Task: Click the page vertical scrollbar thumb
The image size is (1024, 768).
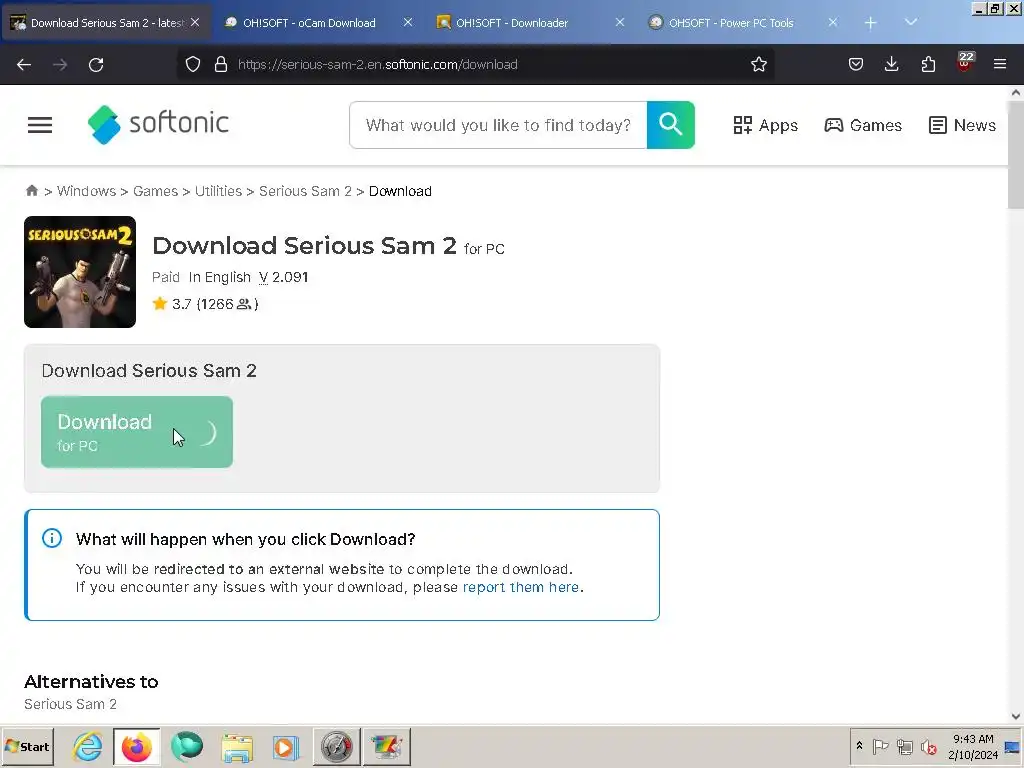Action: point(1016,155)
